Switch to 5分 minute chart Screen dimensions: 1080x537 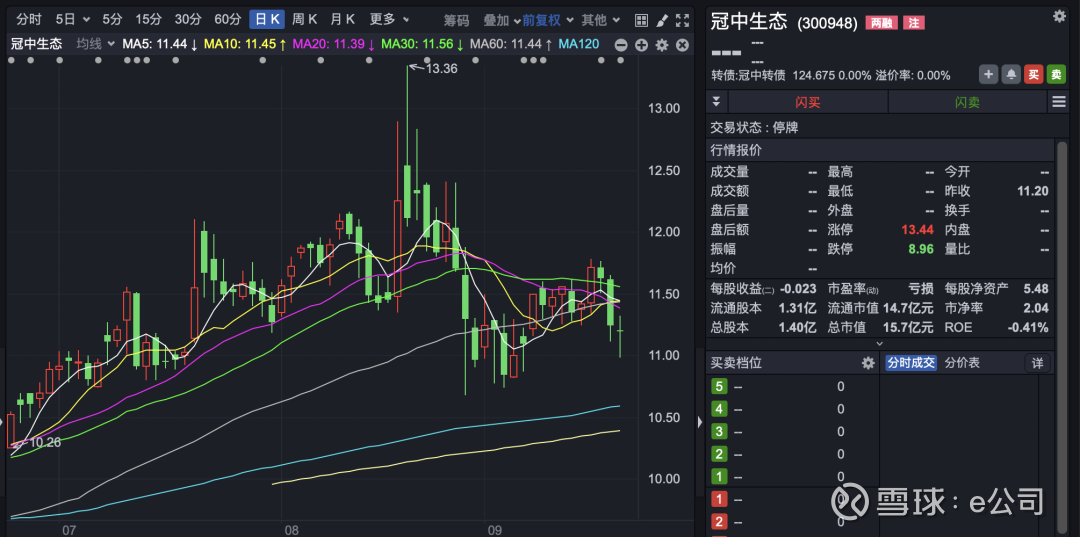(112, 20)
